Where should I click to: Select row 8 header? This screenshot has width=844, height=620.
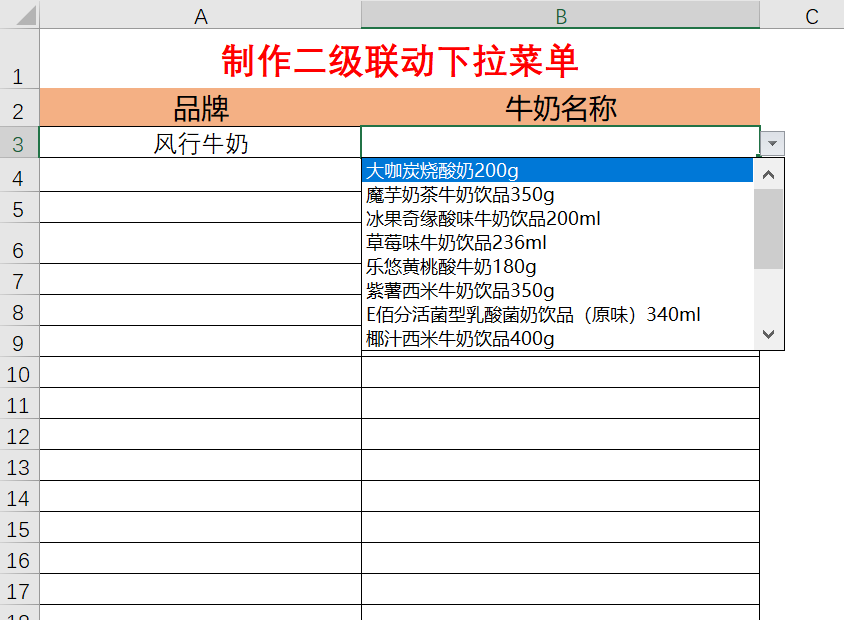(x=19, y=310)
